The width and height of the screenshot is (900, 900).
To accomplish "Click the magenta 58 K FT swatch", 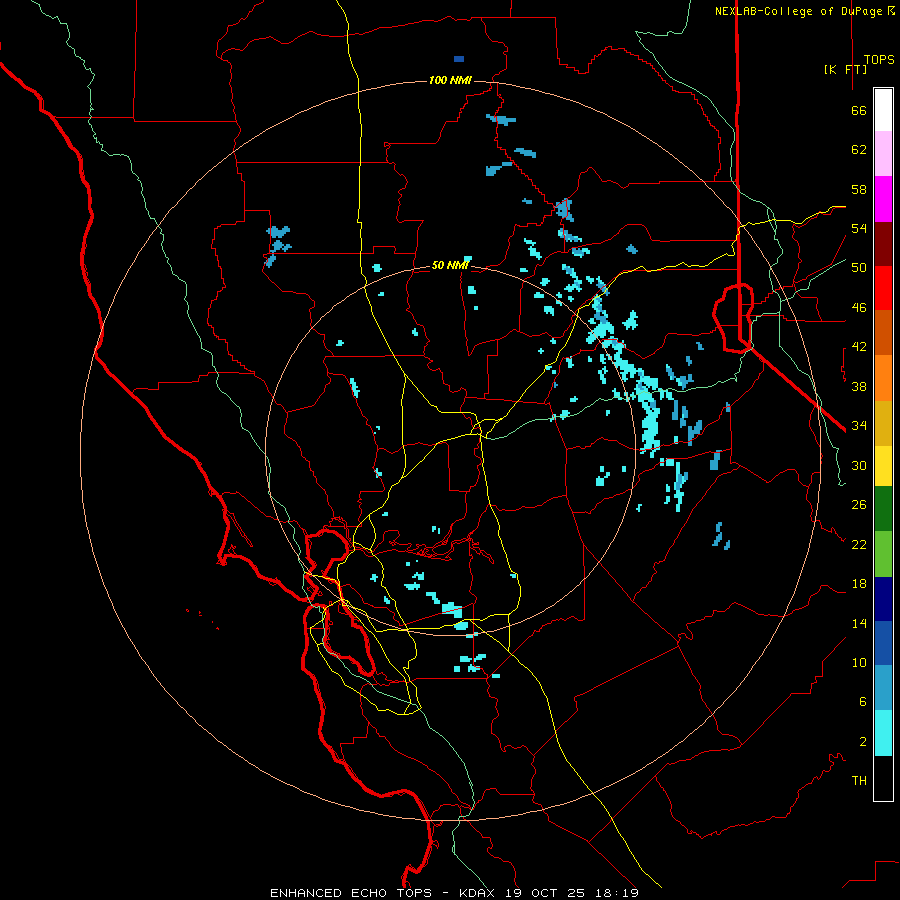I will (883, 199).
